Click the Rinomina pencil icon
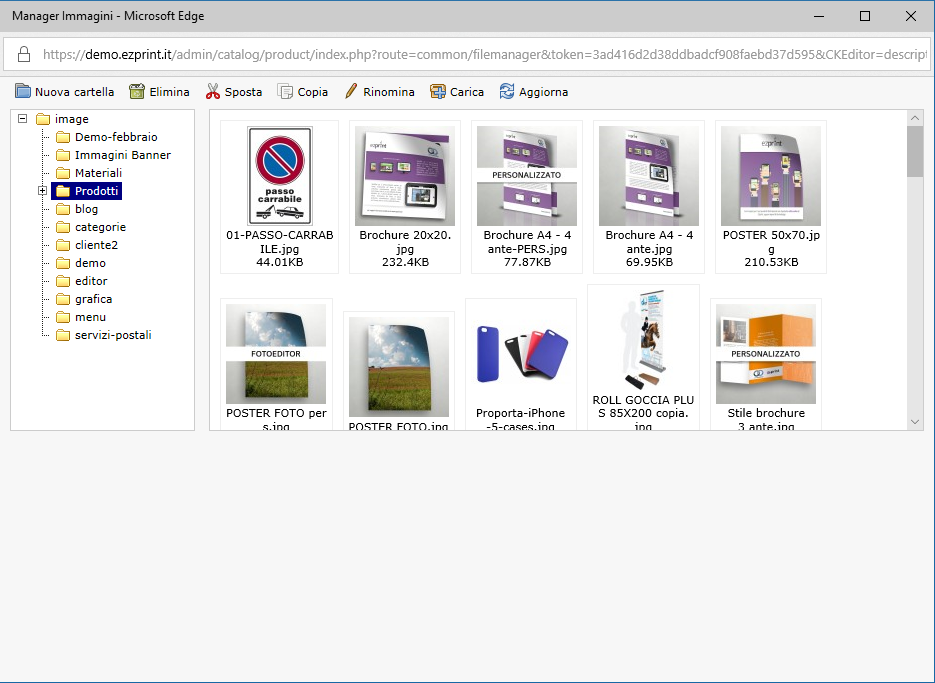The height and width of the screenshot is (683, 935). point(351,91)
